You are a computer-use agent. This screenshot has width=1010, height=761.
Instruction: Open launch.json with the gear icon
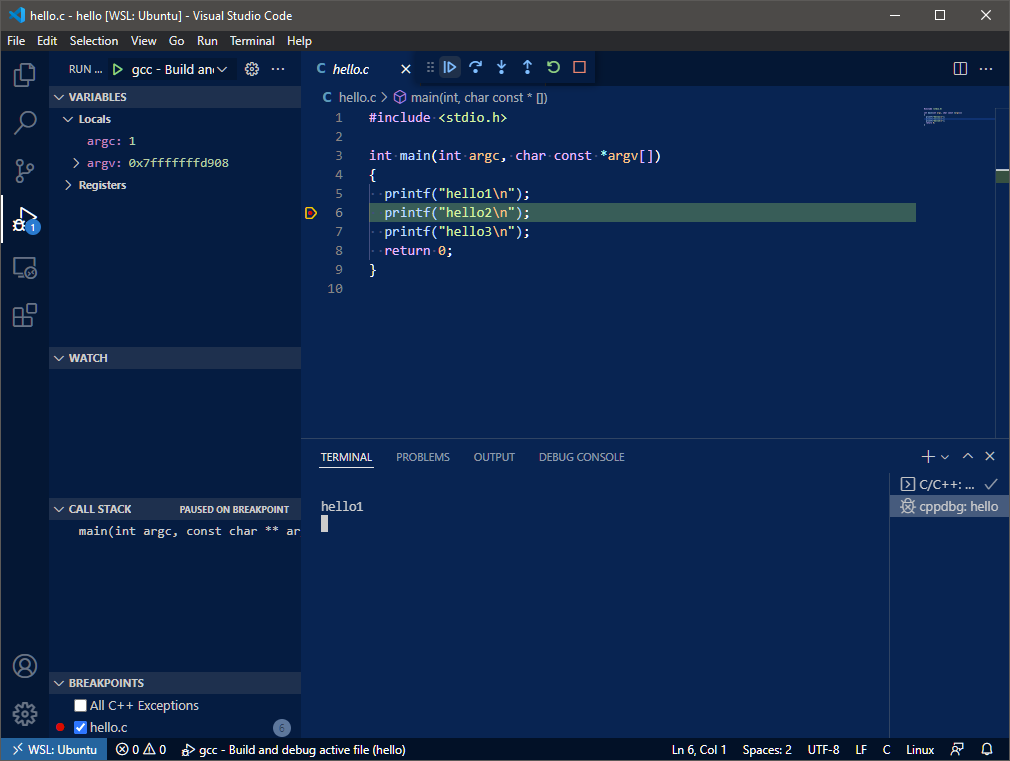point(252,69)
